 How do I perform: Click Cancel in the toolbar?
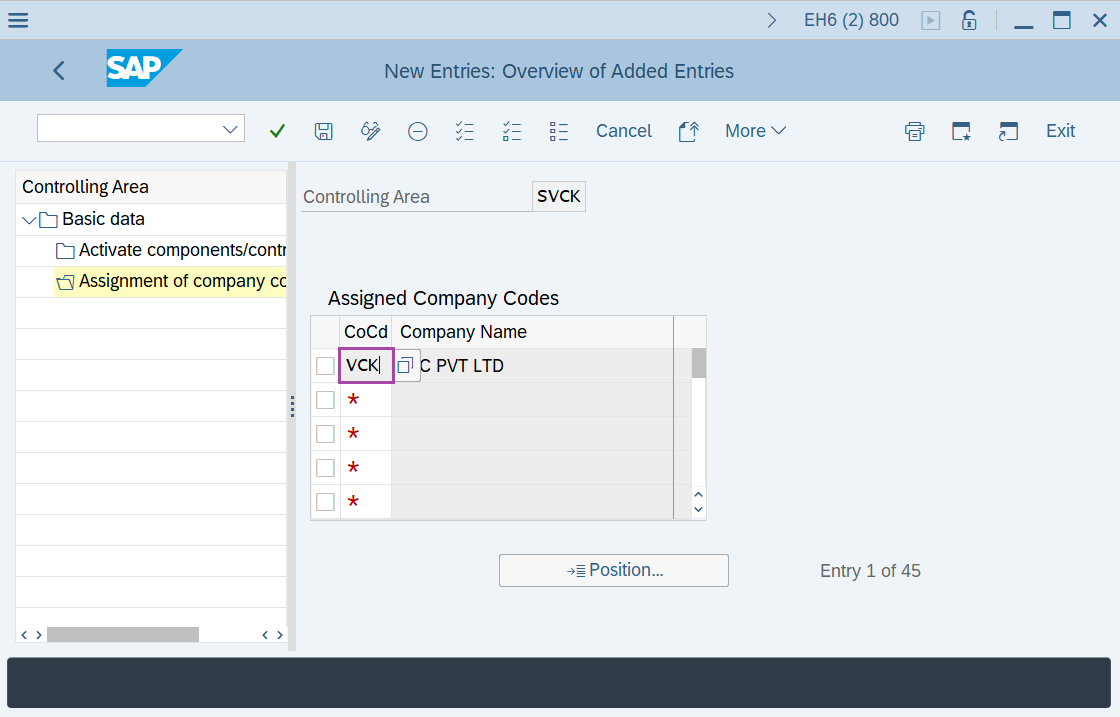(624, 131)
